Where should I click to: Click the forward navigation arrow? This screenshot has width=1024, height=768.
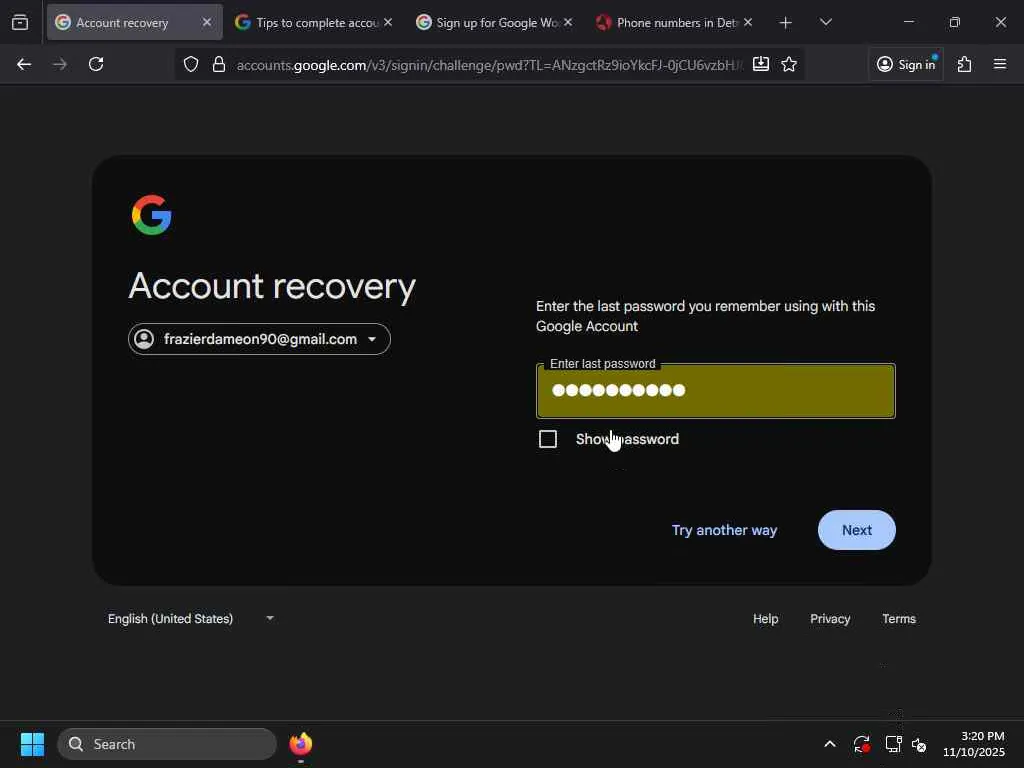(x=60, y=64)
